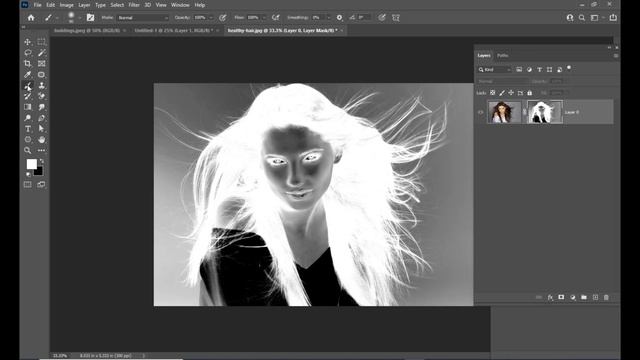Open the brush settings panel toggle
The image size is (640, 360).
click(90, 18)
